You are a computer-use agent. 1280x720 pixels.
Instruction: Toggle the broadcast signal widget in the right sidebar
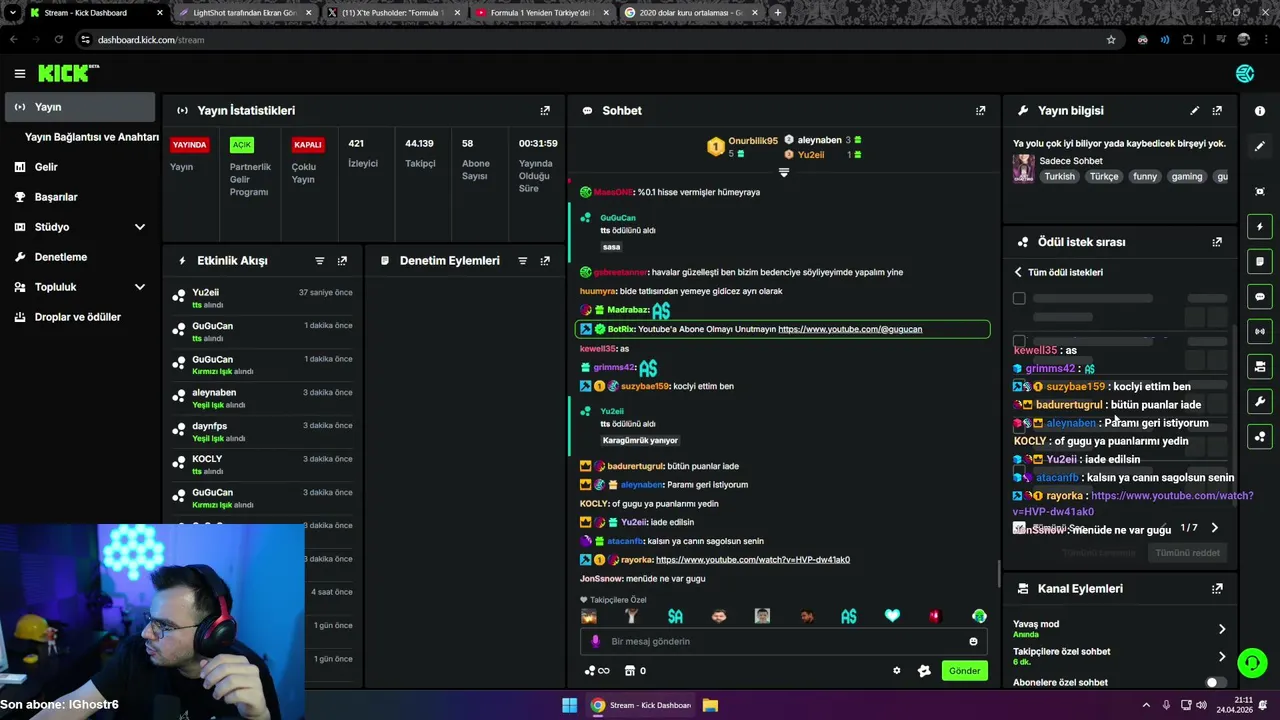pyautogui.click(x=1260, y=331)
